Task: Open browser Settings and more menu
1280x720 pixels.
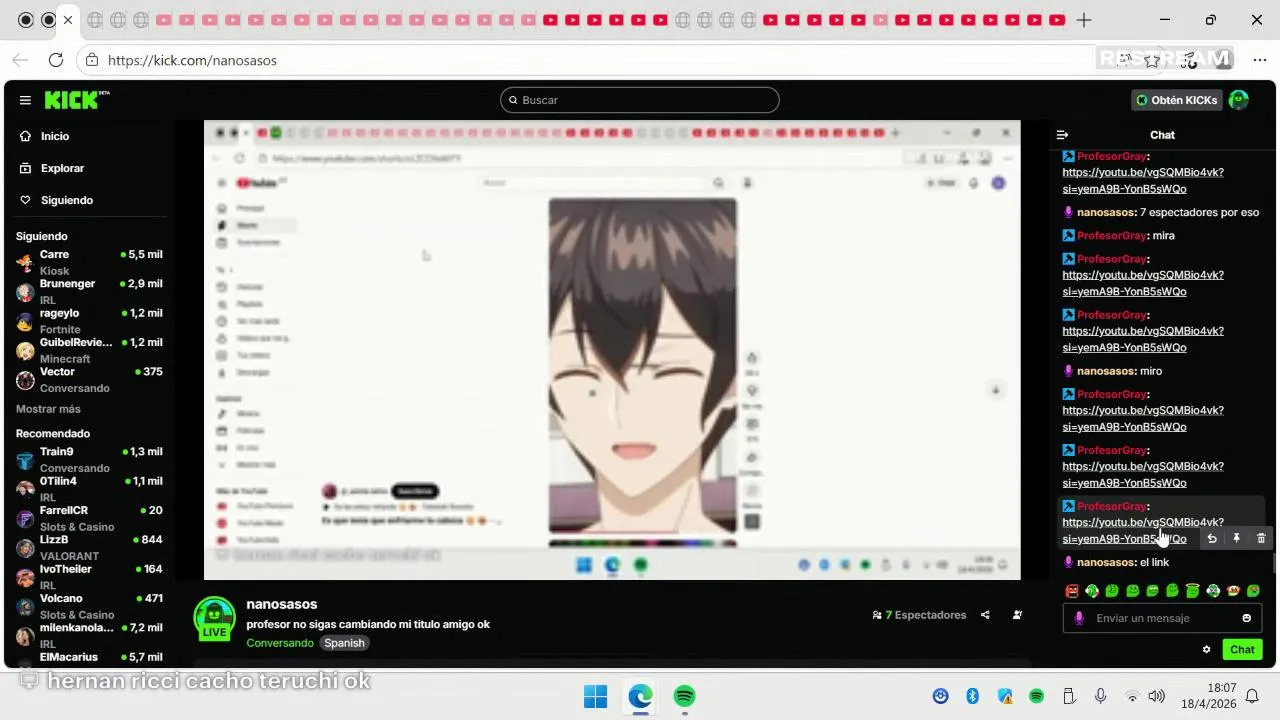Action: click(1259, 60)
